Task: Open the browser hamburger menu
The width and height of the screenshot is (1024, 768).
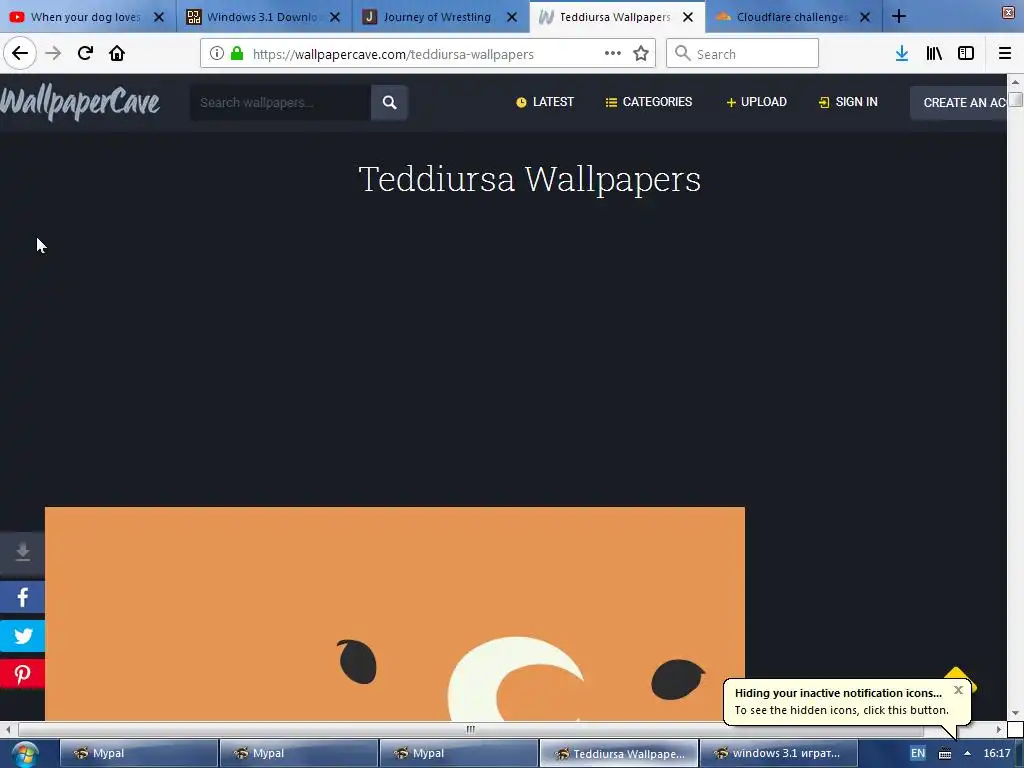Action: [1005, 54]
